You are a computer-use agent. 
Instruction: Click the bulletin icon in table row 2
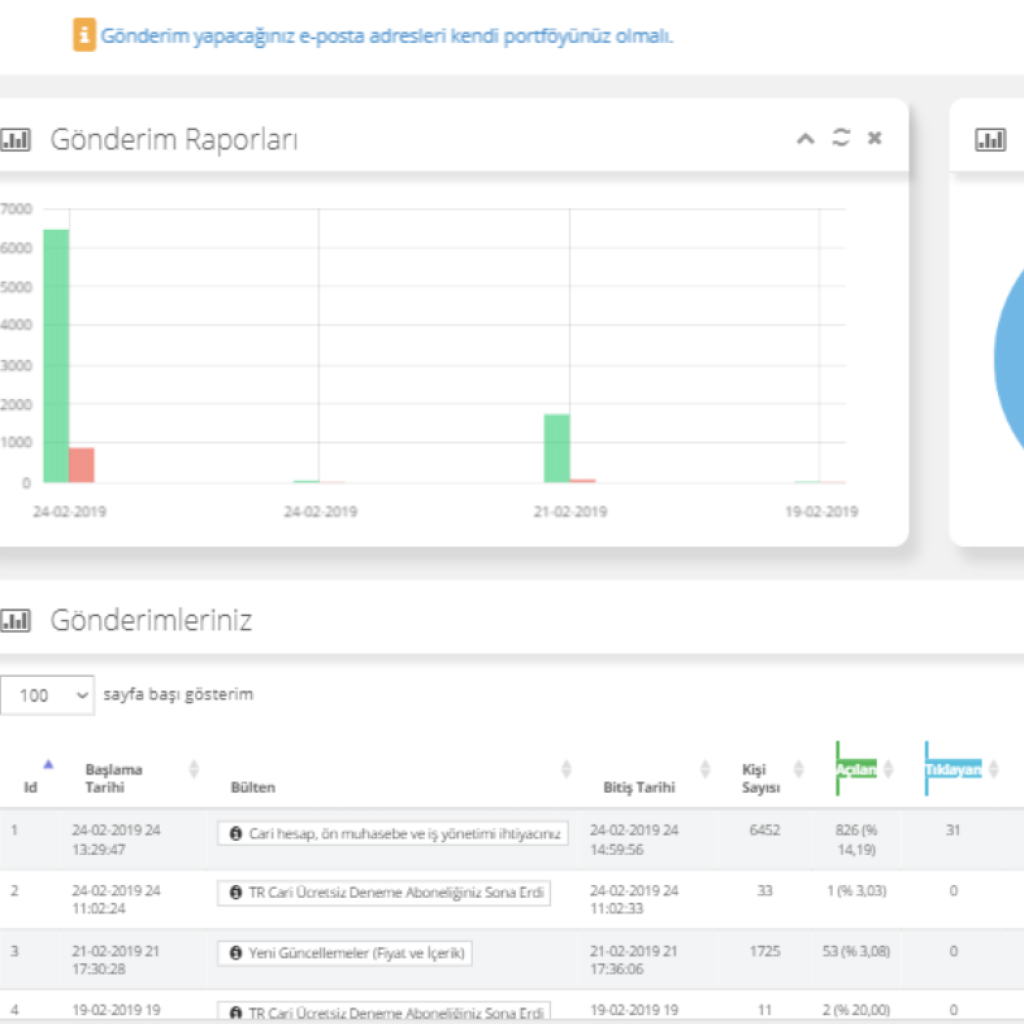pyautogui.click(x=236, y=892)
